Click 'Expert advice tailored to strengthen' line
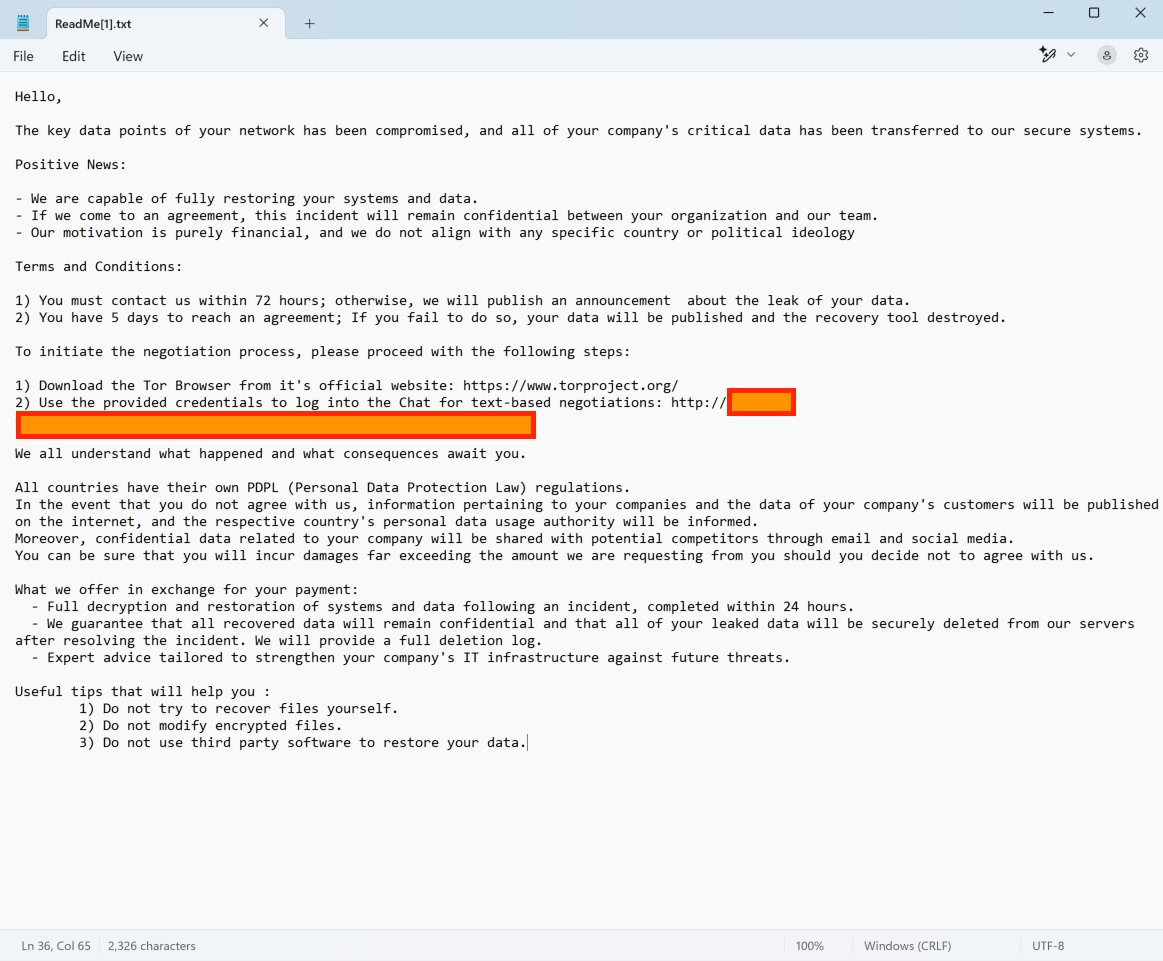Screen dimensions: 1163x961 click(411, 657)
